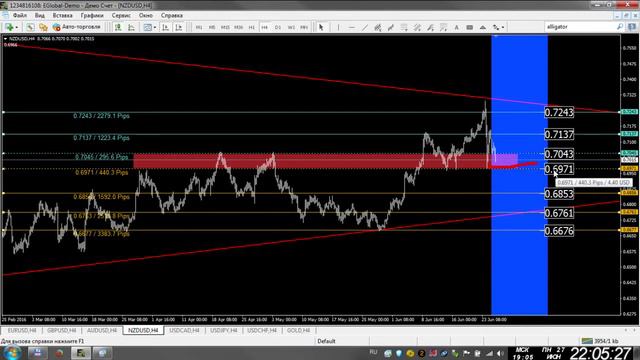Image resolution: width=640 pixels, height=360 pixels.
Task: Click the 0.7137 price level label
Action: point(559,134)
